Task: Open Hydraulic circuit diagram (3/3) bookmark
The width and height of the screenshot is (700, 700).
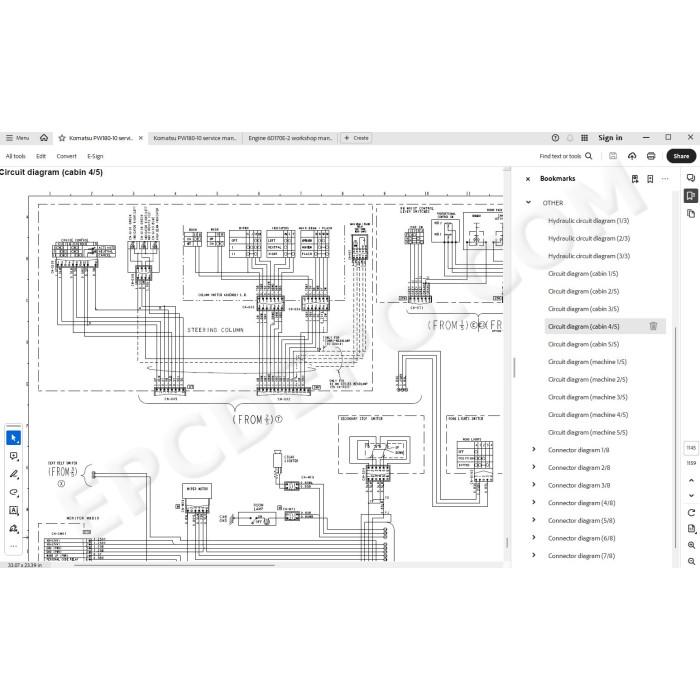Action: pos(589,256)
